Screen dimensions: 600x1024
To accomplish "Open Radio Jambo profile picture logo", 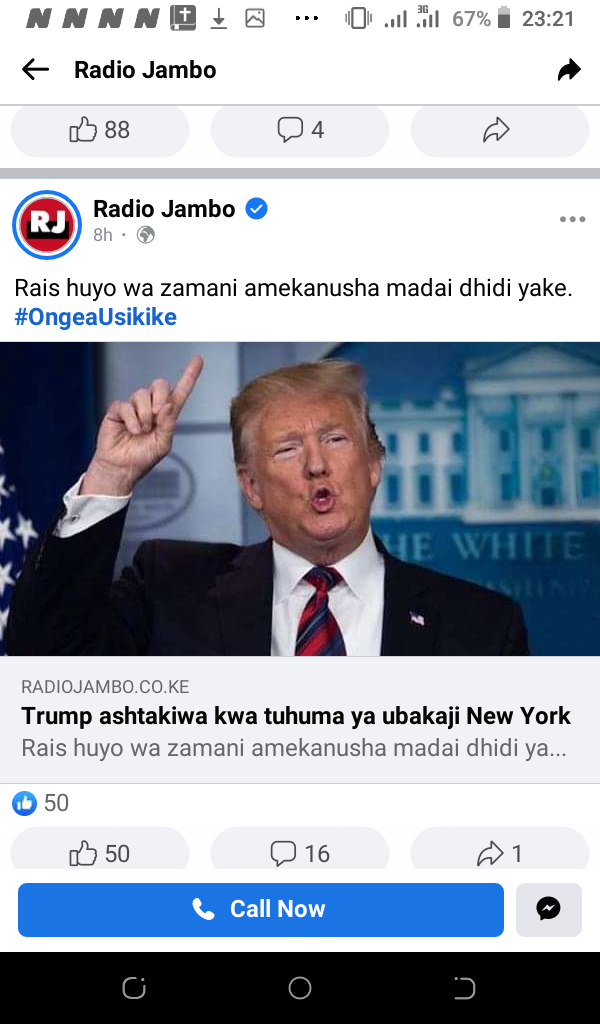I will pos(47,225).
